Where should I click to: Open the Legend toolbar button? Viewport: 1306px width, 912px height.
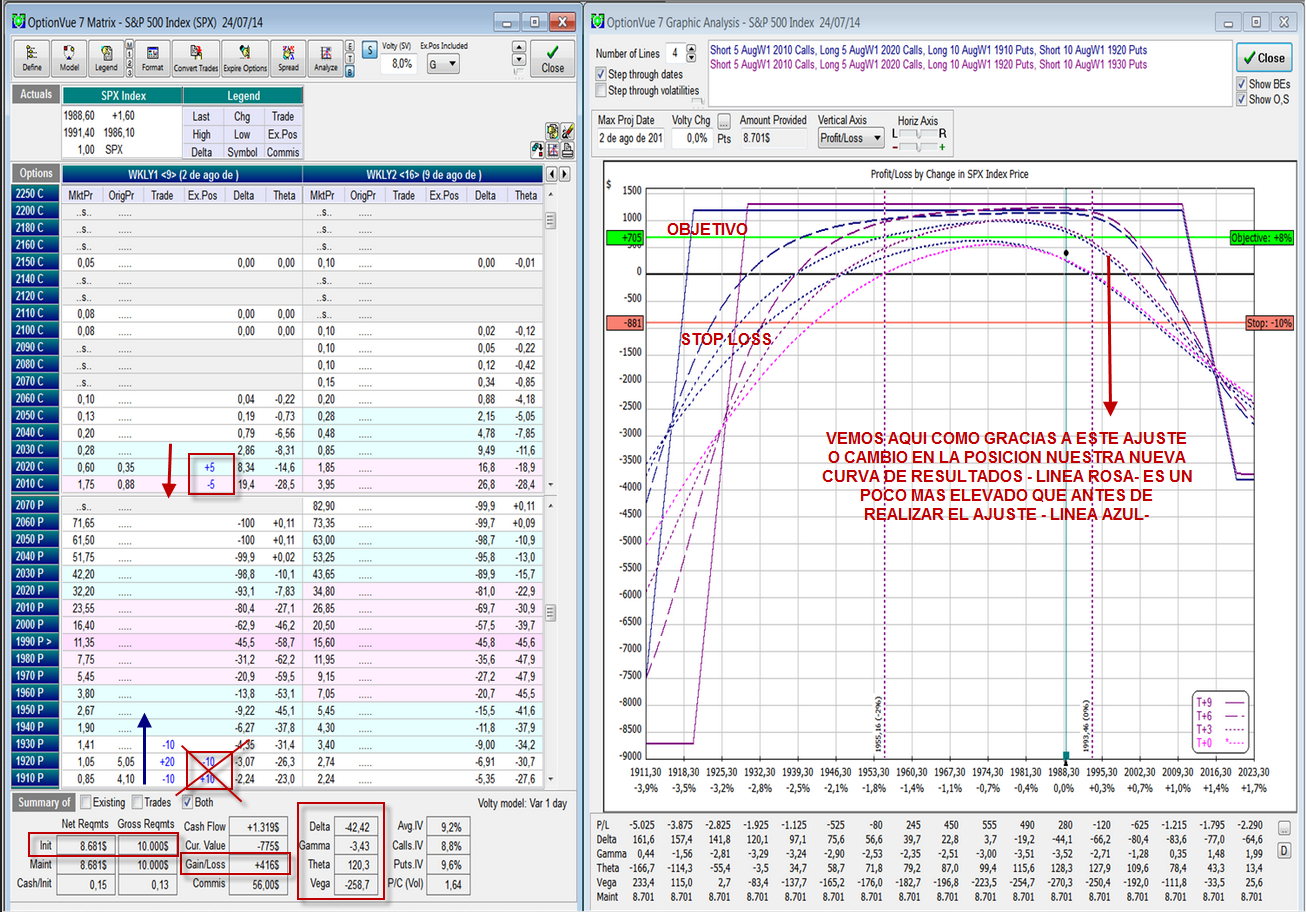pos(105,58)
